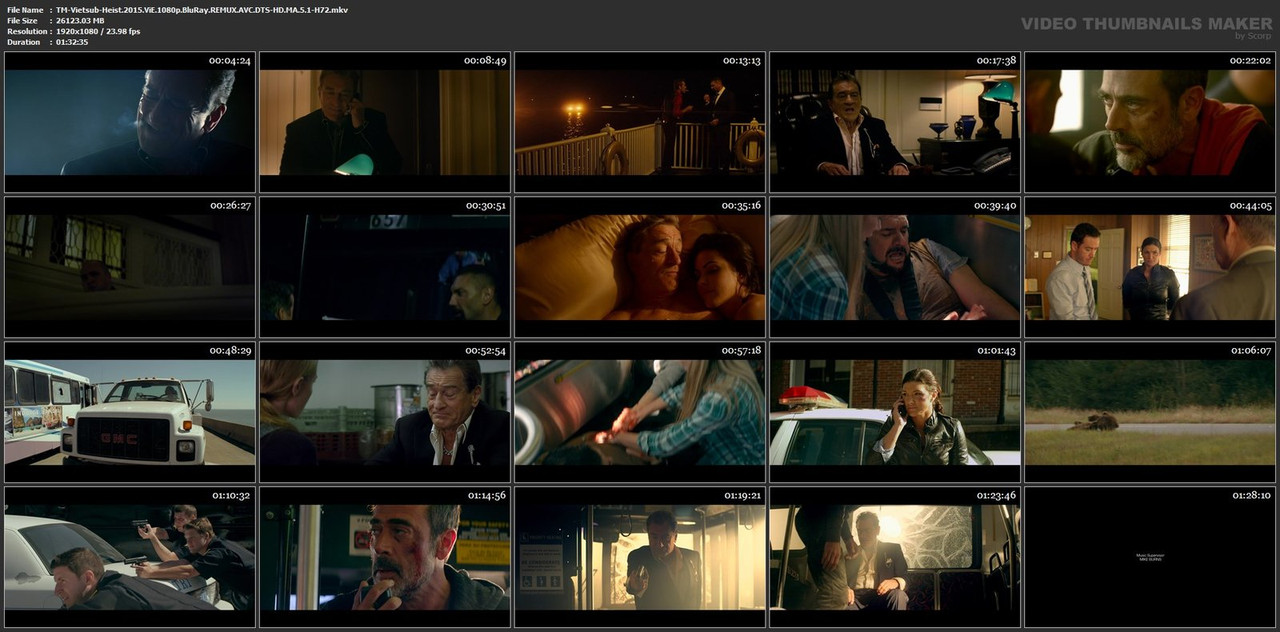Select the thumbnail at 01:01:43
Viewport: 1280px width, 632px height.
[x=895, y=412]
